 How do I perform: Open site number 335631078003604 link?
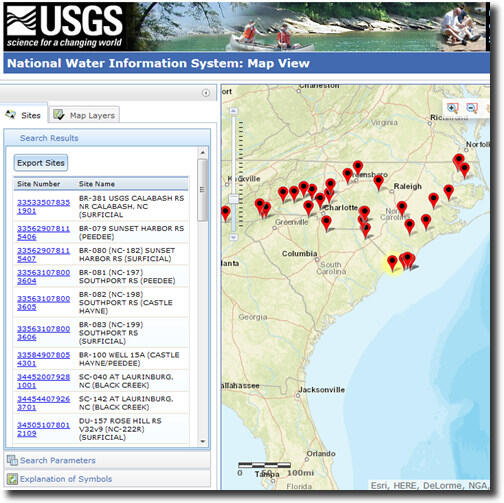pos(43,277)
